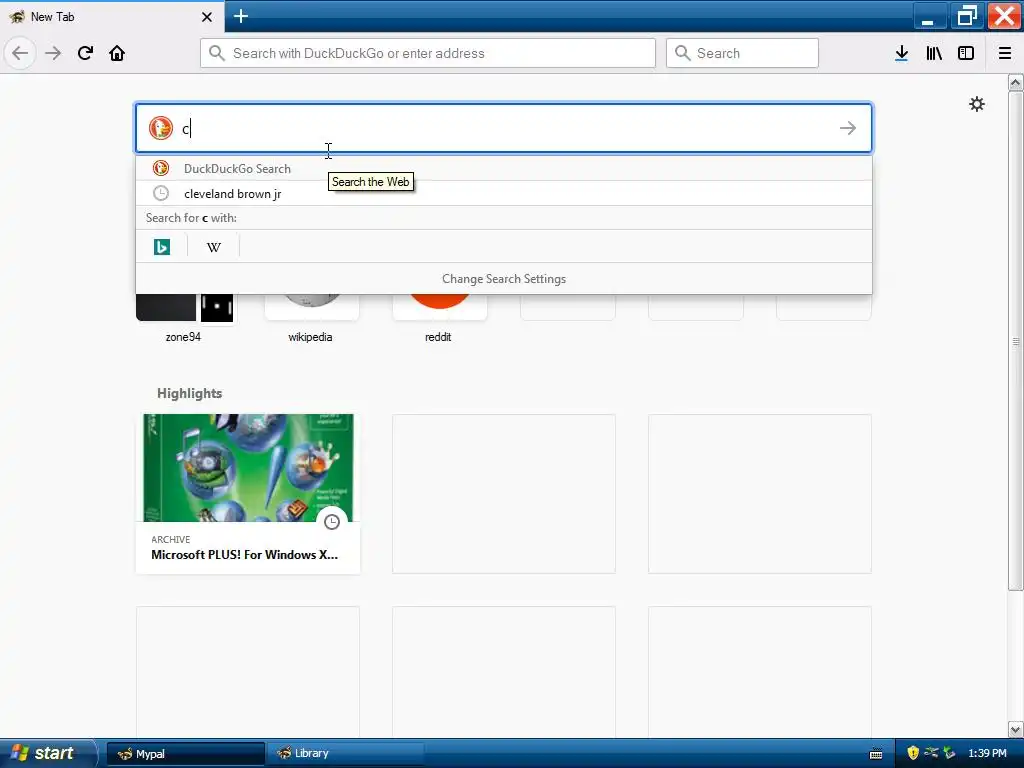Image resolution: width=1024 pixels, height=768 pixels.
Task: Click scrollbar down arrow
Action: 1016,729
